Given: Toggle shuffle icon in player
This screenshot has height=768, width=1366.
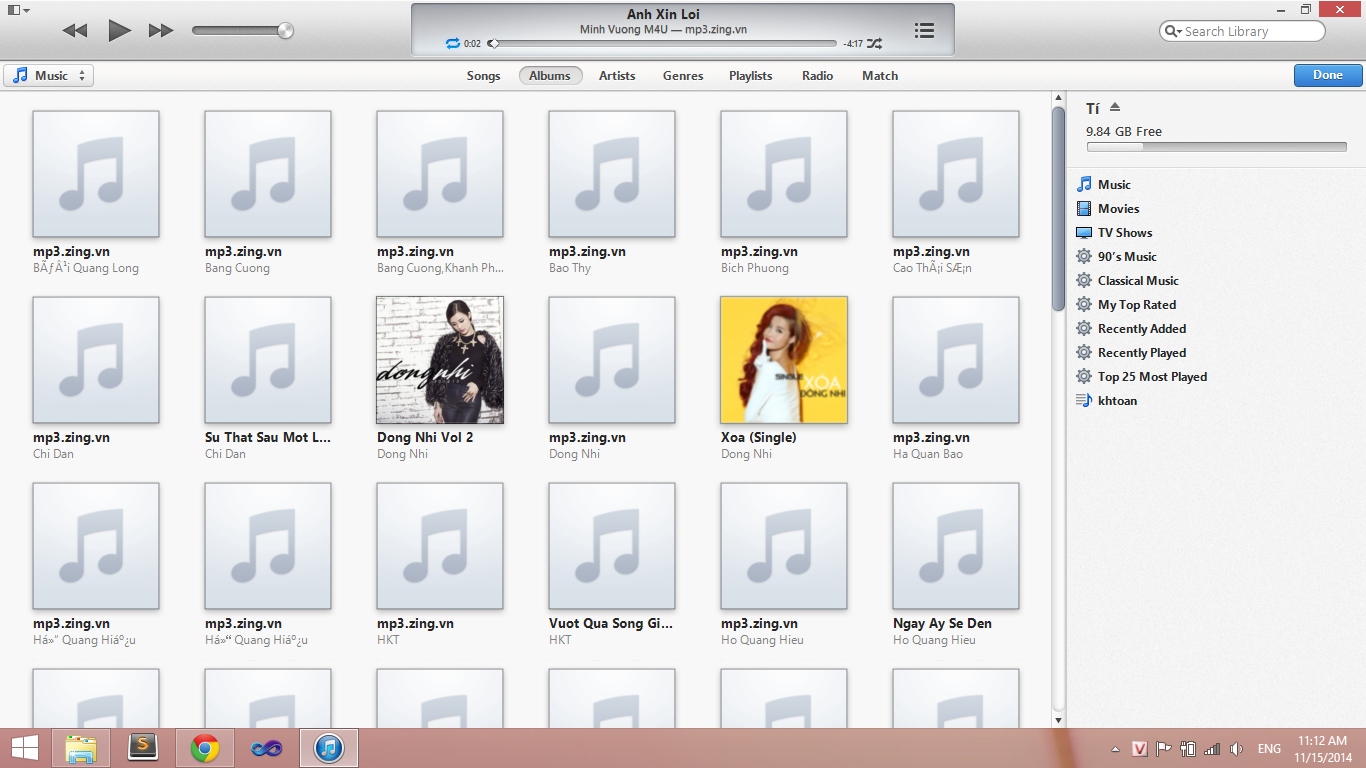Looking at the screenshot, I should (875, 44).
